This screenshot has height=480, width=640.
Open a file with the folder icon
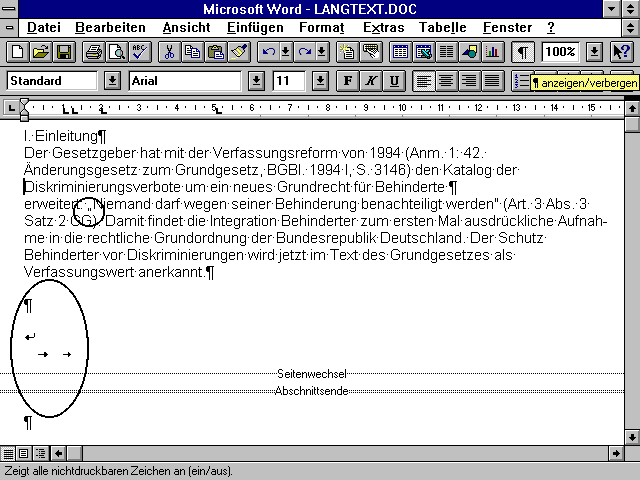coord(41,52)
